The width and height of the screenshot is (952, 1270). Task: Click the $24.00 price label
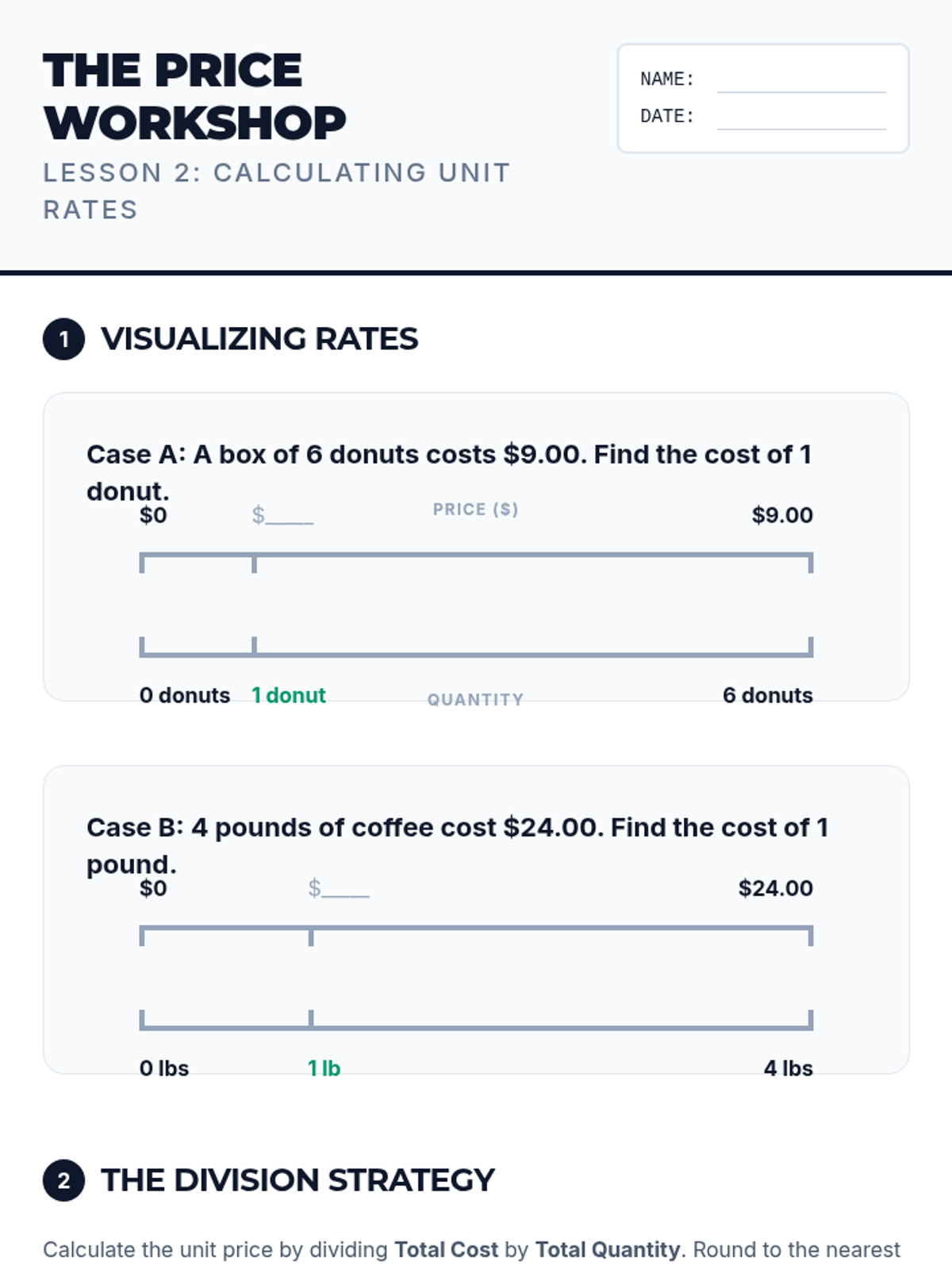[x=775, y=888]
